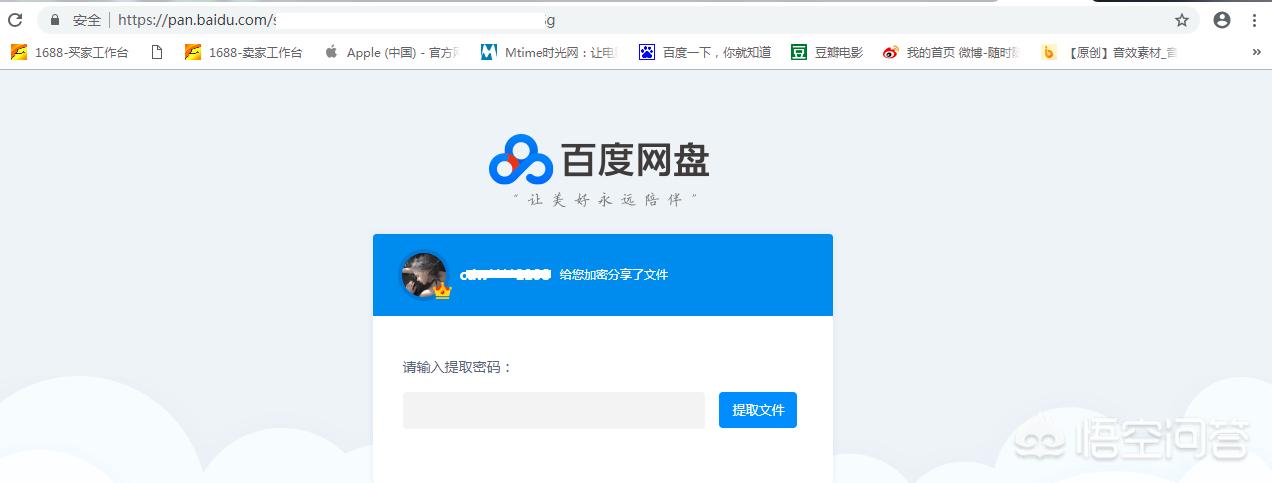Screen dimensions: 1272x483
Task: Open the 我的首页 微博 bookmark
Action: pyautogui.click(x=951, y=52)
